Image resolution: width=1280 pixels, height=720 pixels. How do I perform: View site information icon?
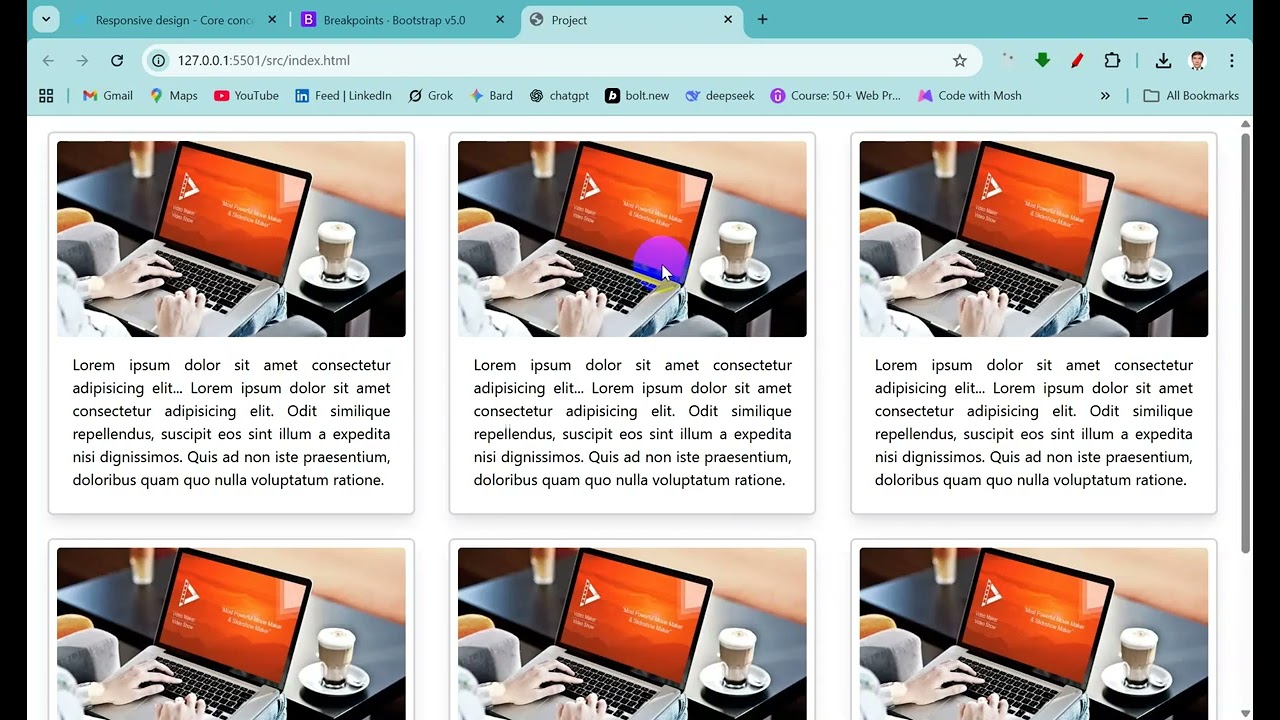(158, 61)
